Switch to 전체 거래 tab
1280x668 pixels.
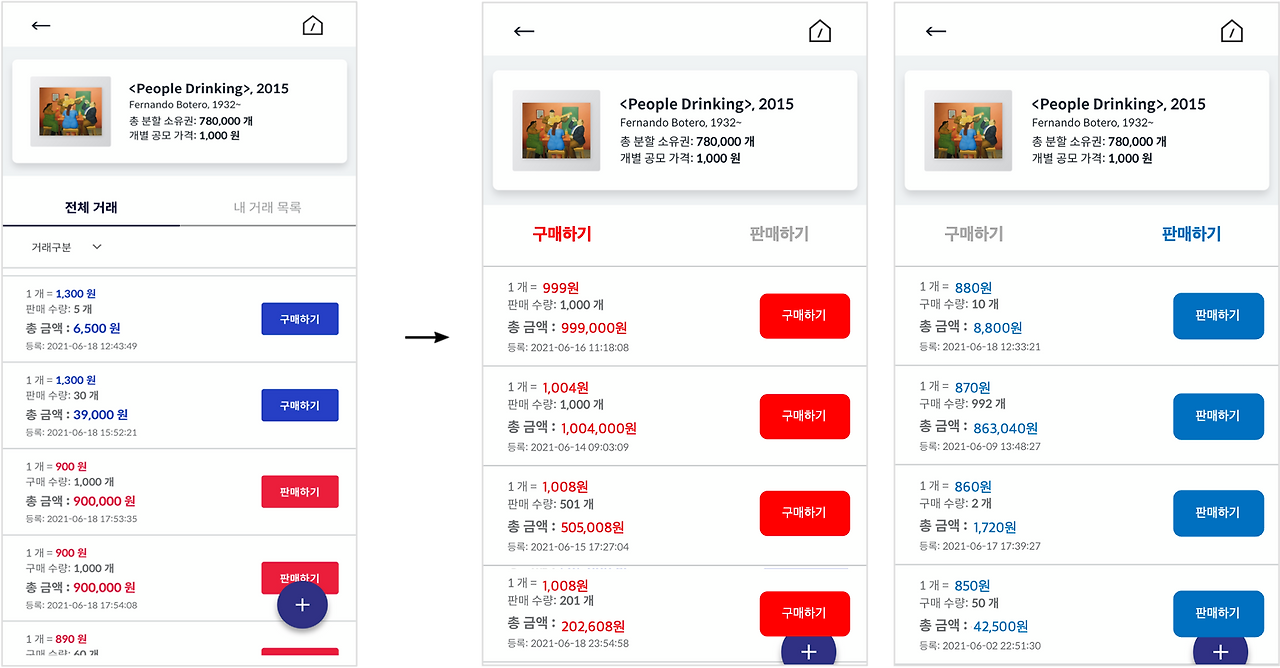pyautogui.click(x=91, y=207)
